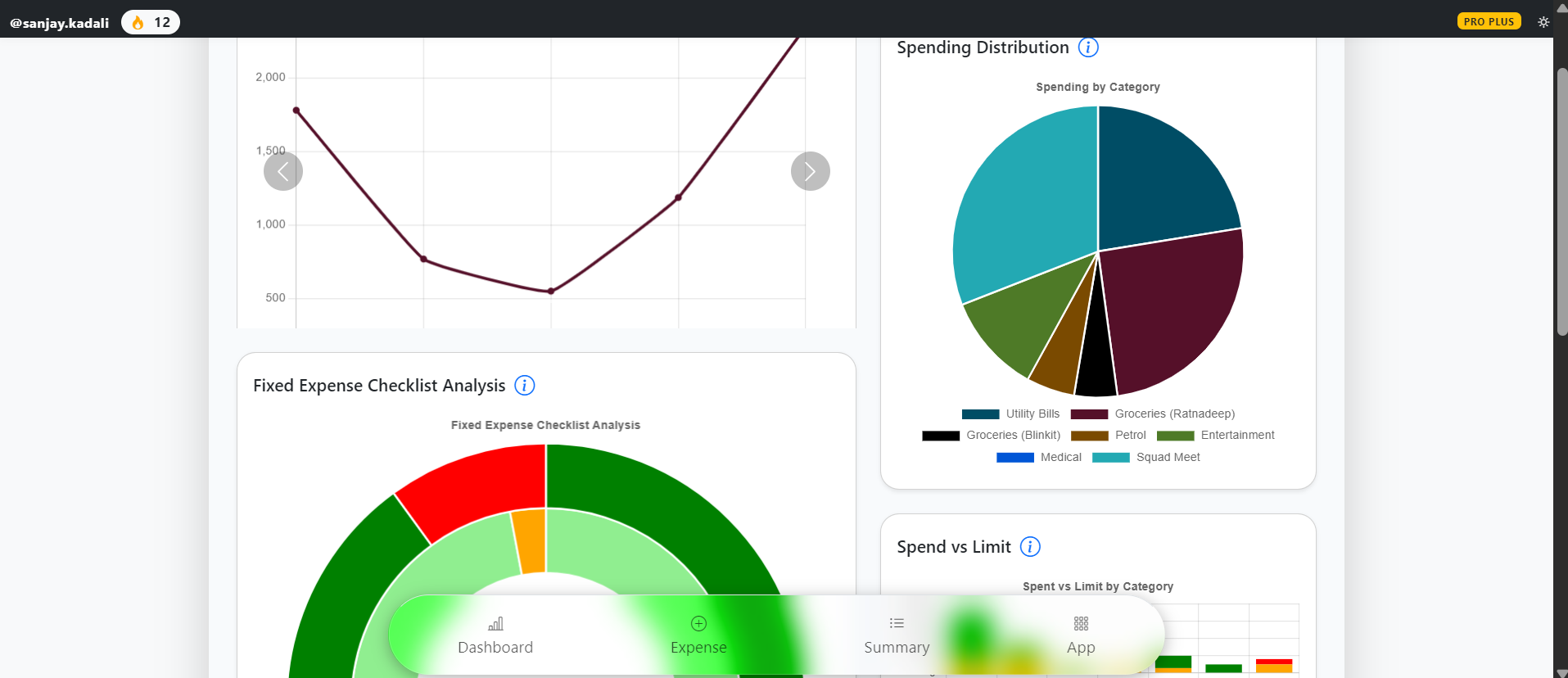This screenshot has width=1568, height=678.
Task: Click the Medical blue legend swatch
Action: click(1014, 458)
